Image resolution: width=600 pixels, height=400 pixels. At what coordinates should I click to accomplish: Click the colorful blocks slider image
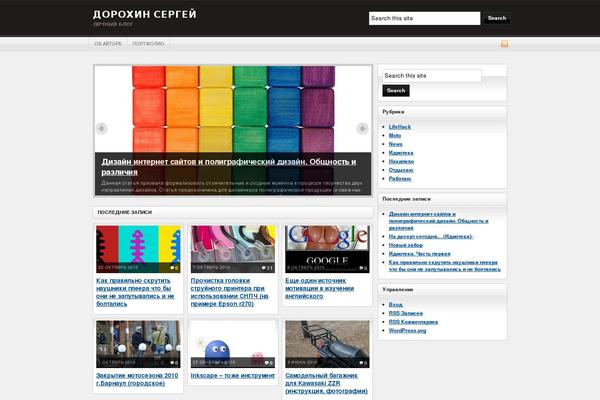233,109
